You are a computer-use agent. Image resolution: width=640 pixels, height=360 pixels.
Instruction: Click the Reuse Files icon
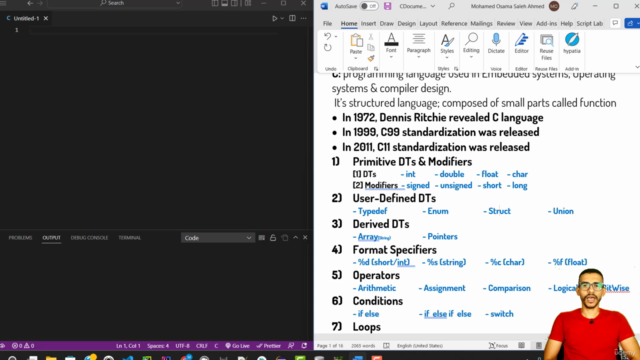(x=546, y=40)
